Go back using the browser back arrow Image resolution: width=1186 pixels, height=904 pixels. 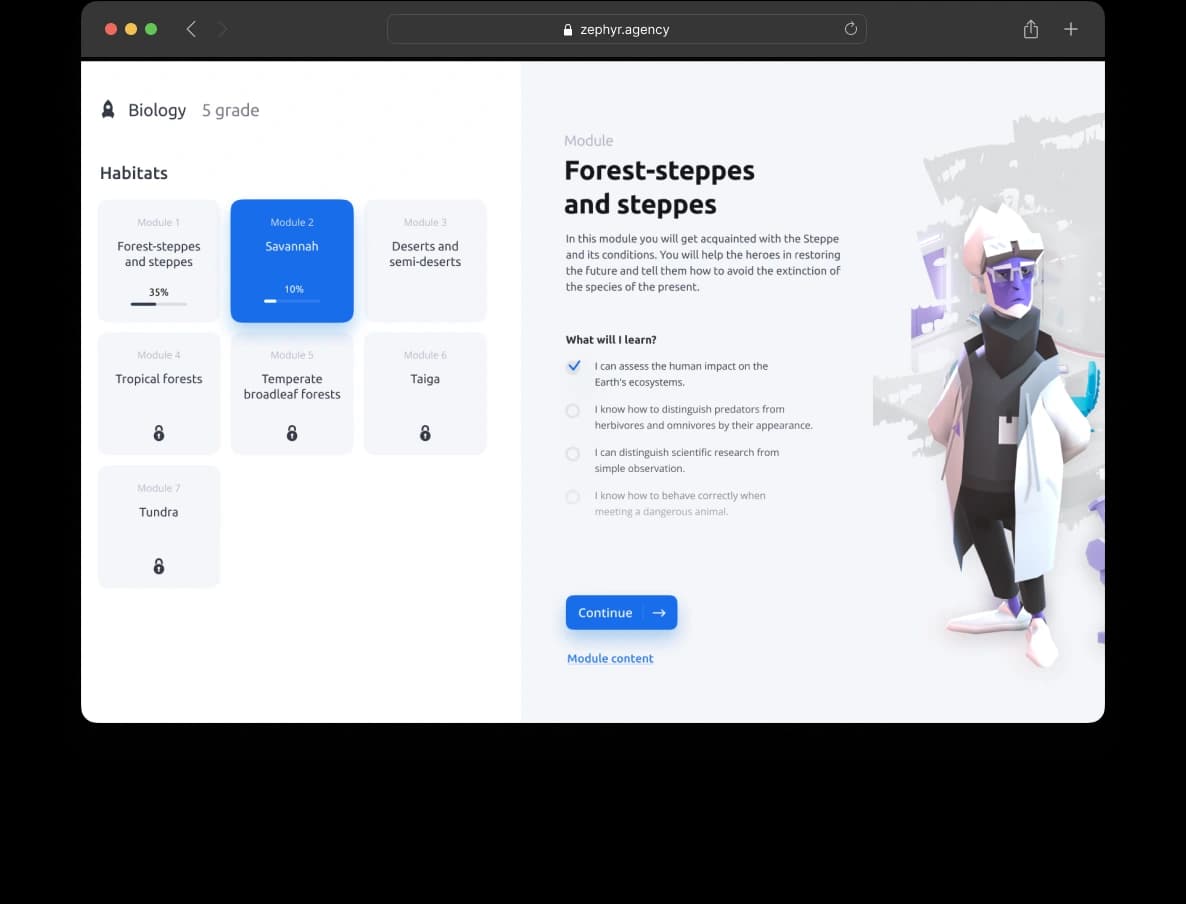click(191, 29)
